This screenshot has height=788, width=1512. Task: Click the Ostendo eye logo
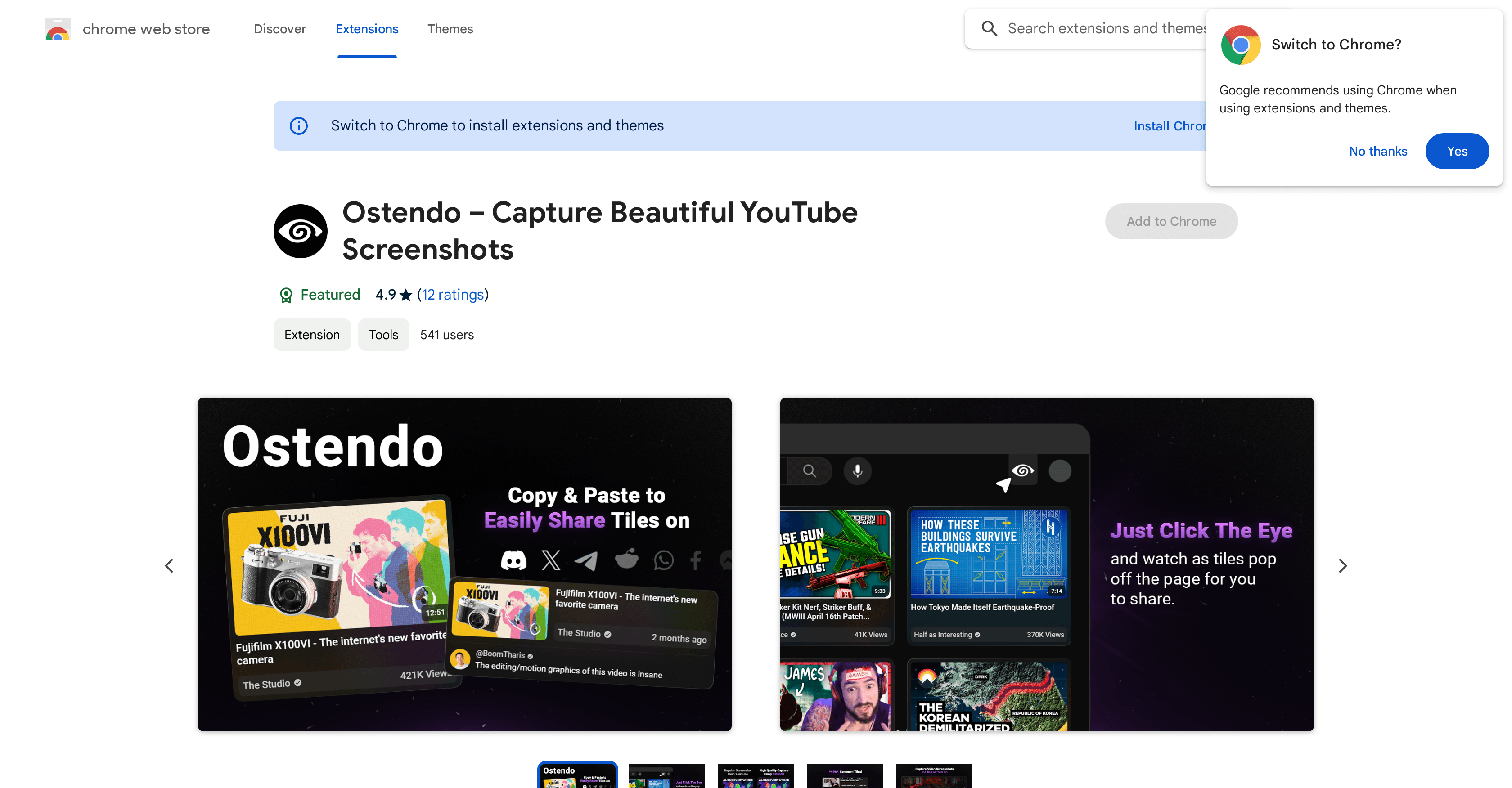point(300,231)
